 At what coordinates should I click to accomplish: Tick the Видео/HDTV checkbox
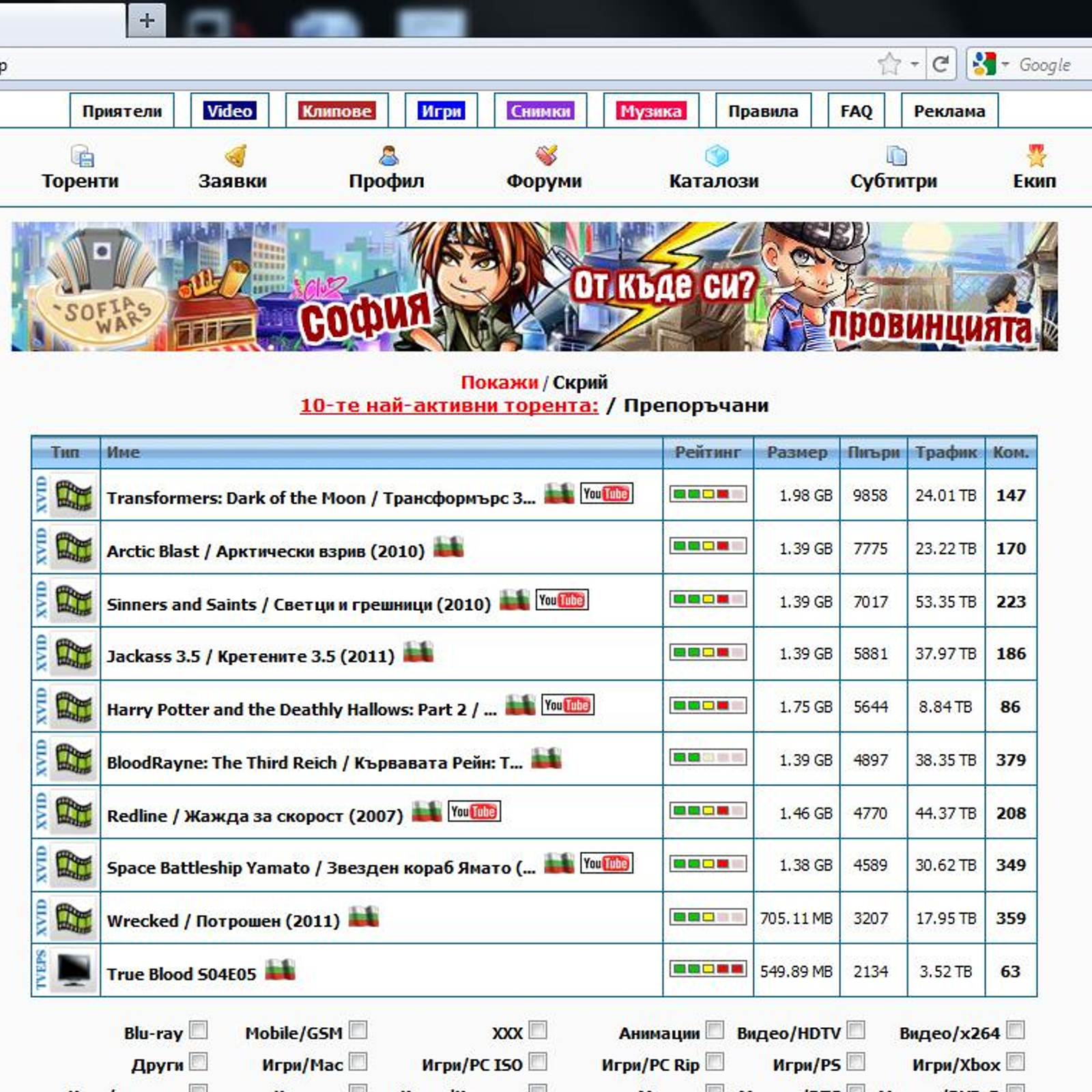[856, 1029]
